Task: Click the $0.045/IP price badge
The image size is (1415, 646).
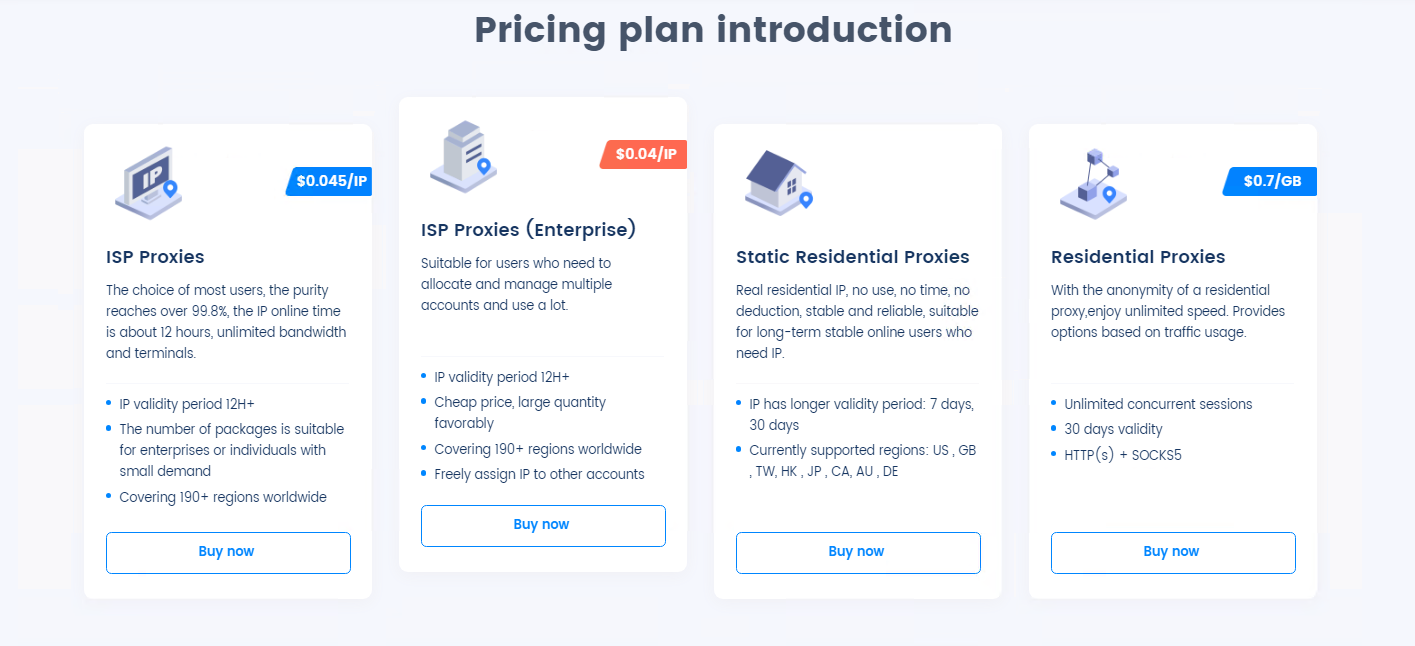Action: (x=330, y=181)
